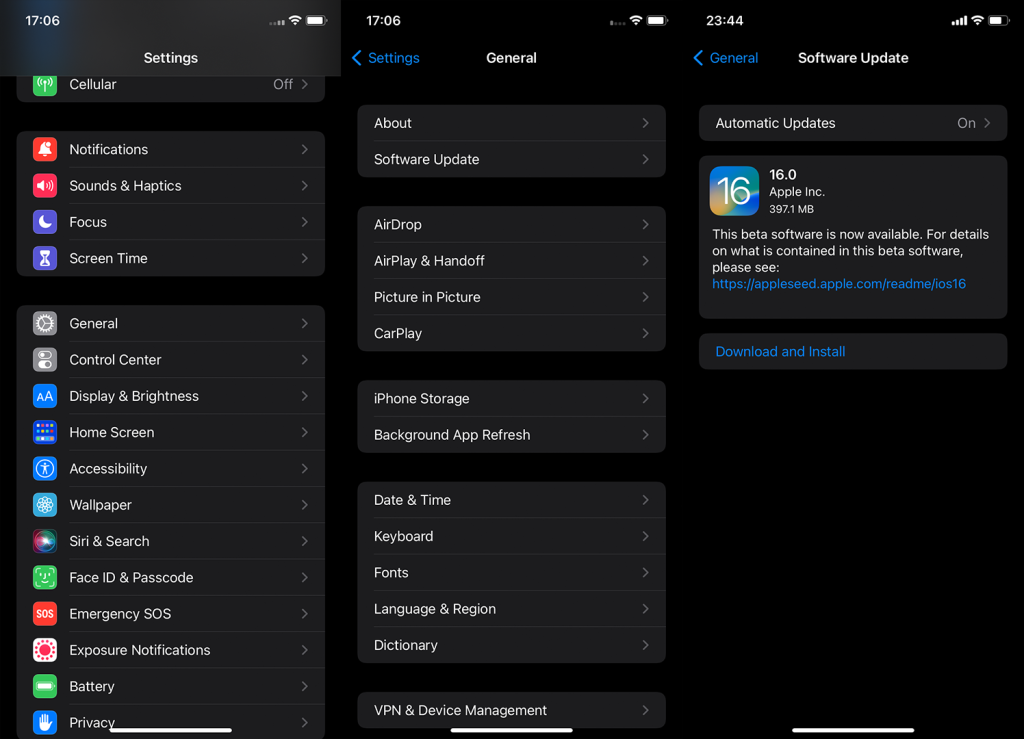The height and width of the screenshot is (739, 1024).
Task: Tap the General gear icon
Action: click(x=44, y=324)
